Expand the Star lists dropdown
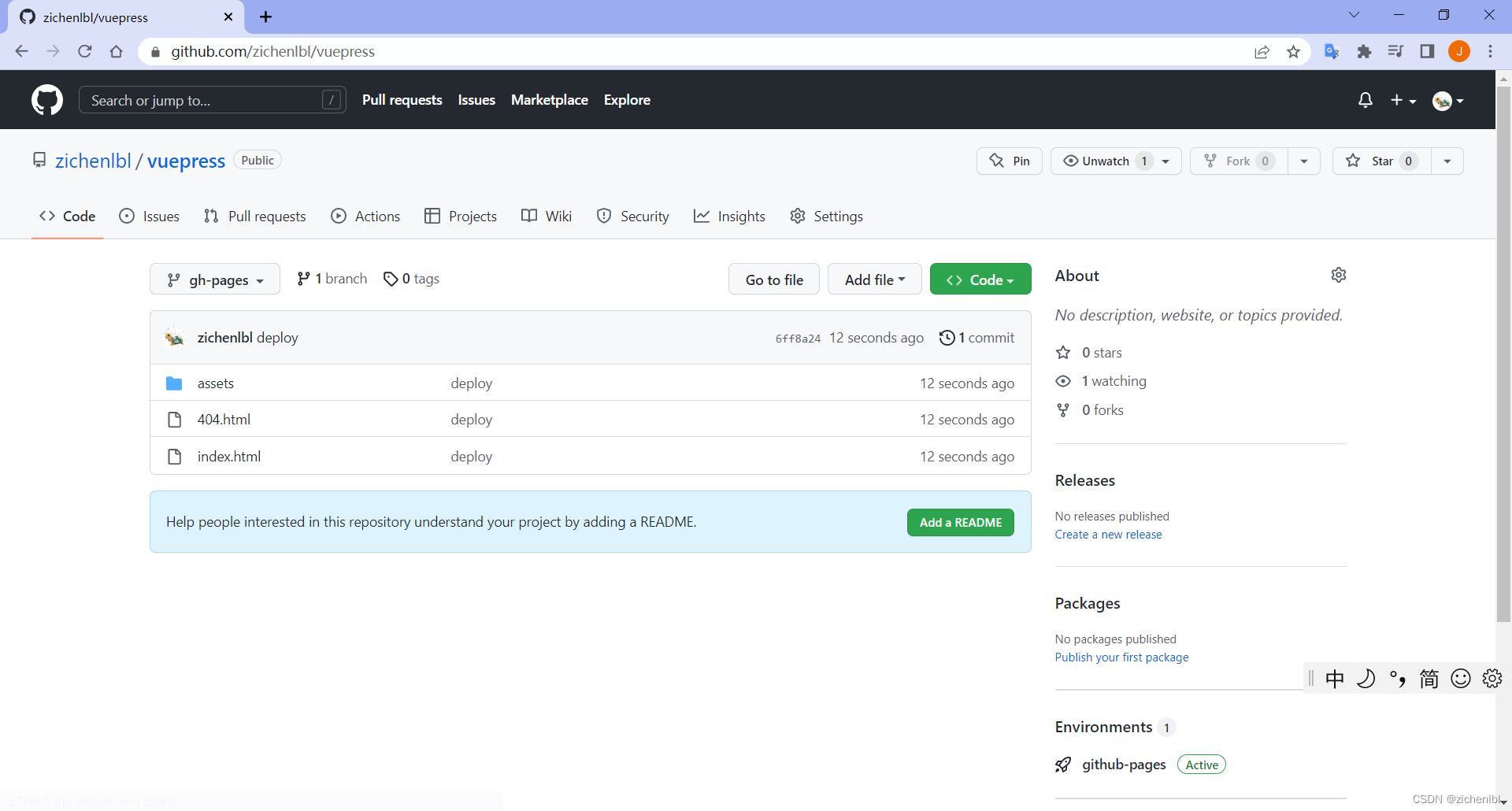 click(1447, 161)
